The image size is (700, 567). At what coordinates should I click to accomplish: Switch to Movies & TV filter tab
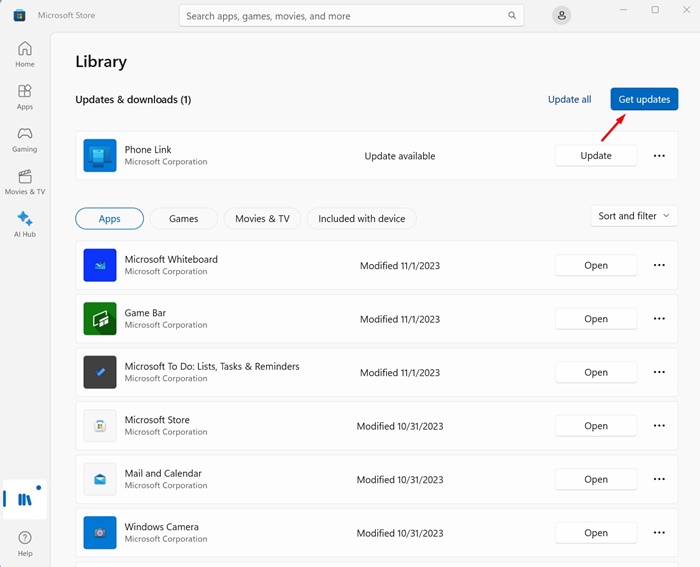coord(262,219)
